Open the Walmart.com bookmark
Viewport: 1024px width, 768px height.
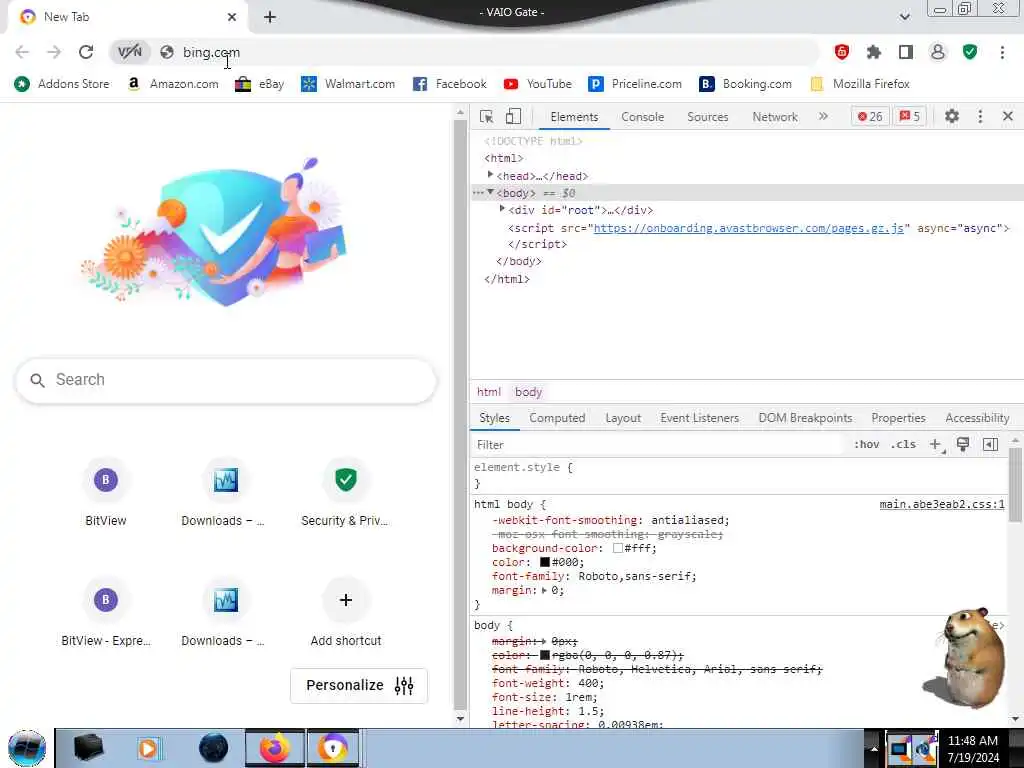coord(348,84)
